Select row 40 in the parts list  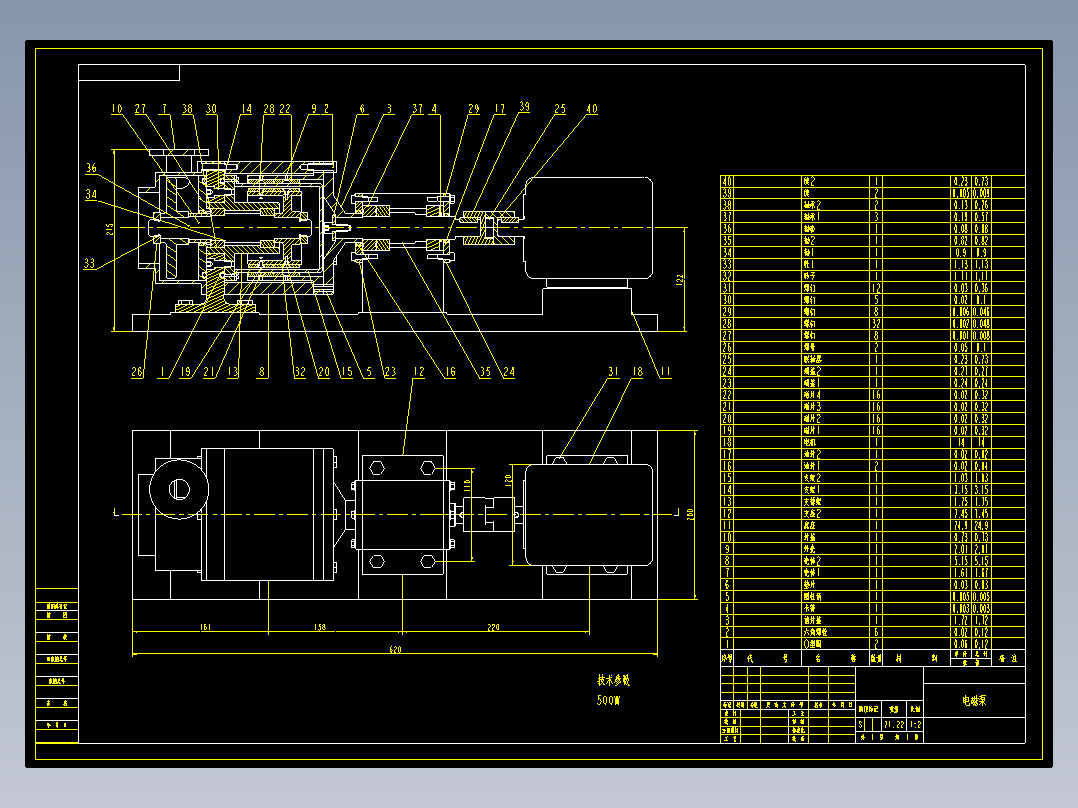coord(872,182)
